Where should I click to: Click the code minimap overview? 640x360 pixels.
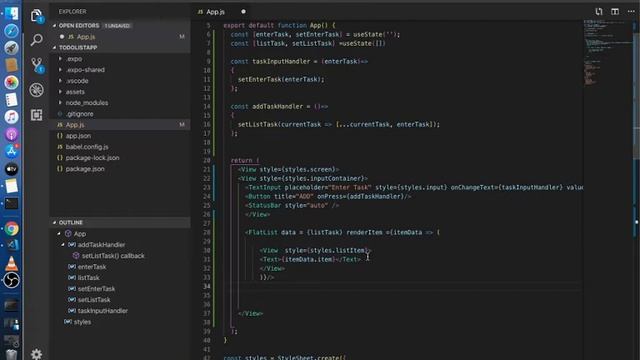(x=607, y=52)
